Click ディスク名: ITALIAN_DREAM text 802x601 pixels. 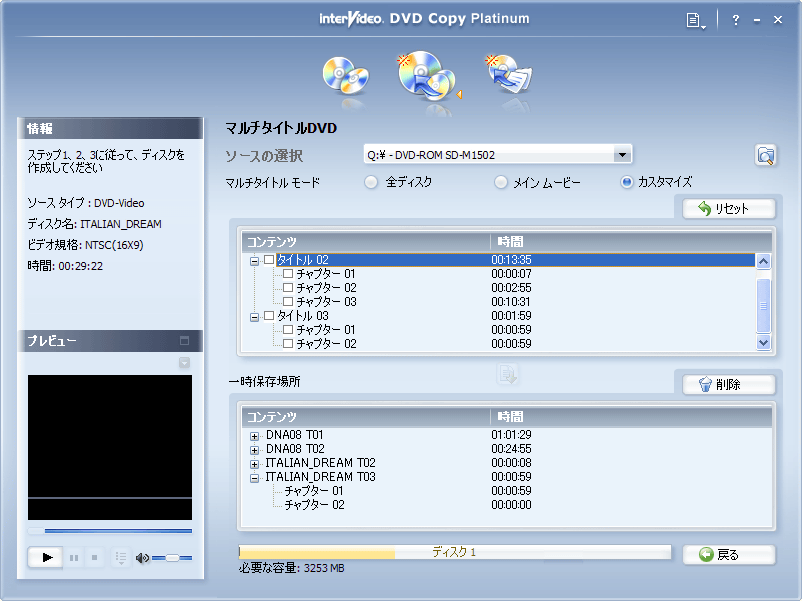pyautogui.click(x=95, y=224)
